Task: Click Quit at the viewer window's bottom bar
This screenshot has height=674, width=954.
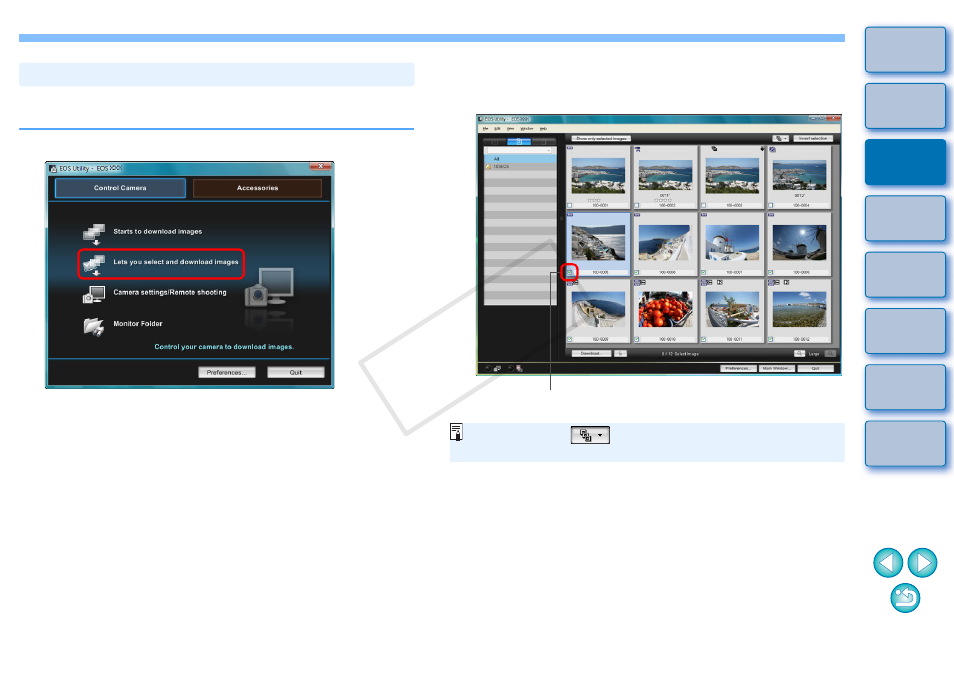Action: click(x=815, y=369)
